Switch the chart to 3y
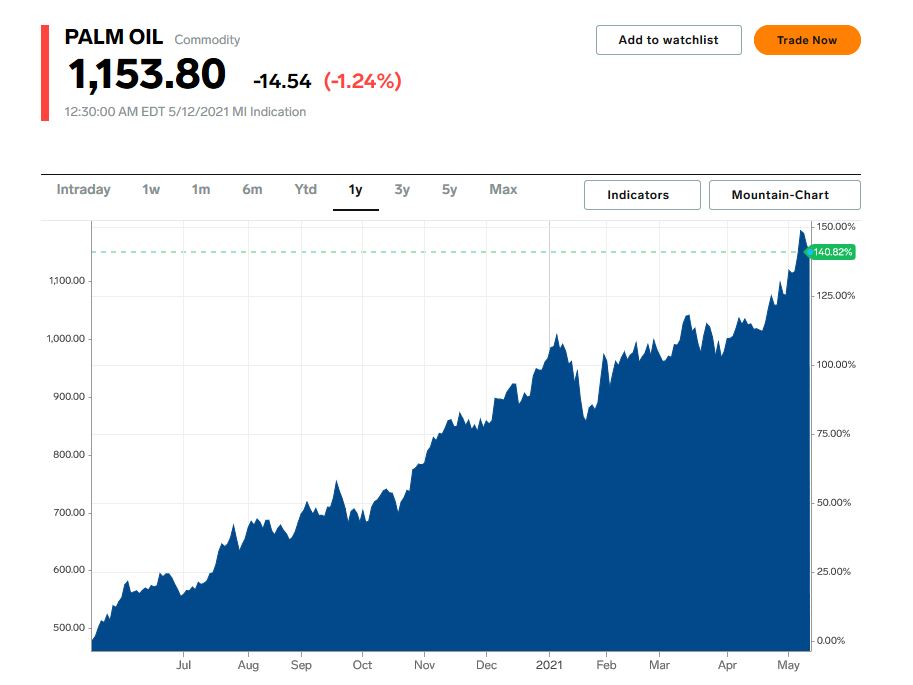 click(x=402, y=190)
